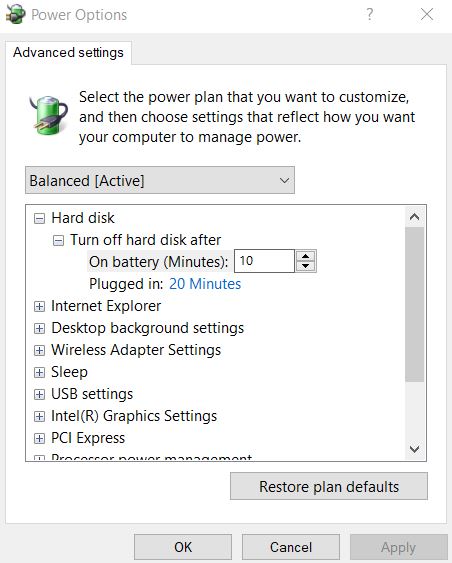Image resolution: width=452 pixels, height=563 pixels.
Task: Expand Wireless Adapter Settings node
Action: click(39, 350)
